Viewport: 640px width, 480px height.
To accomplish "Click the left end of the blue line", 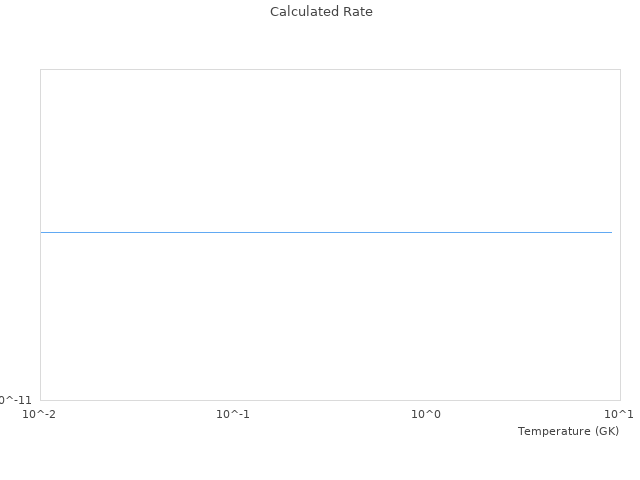I will (x=42, y=232).
